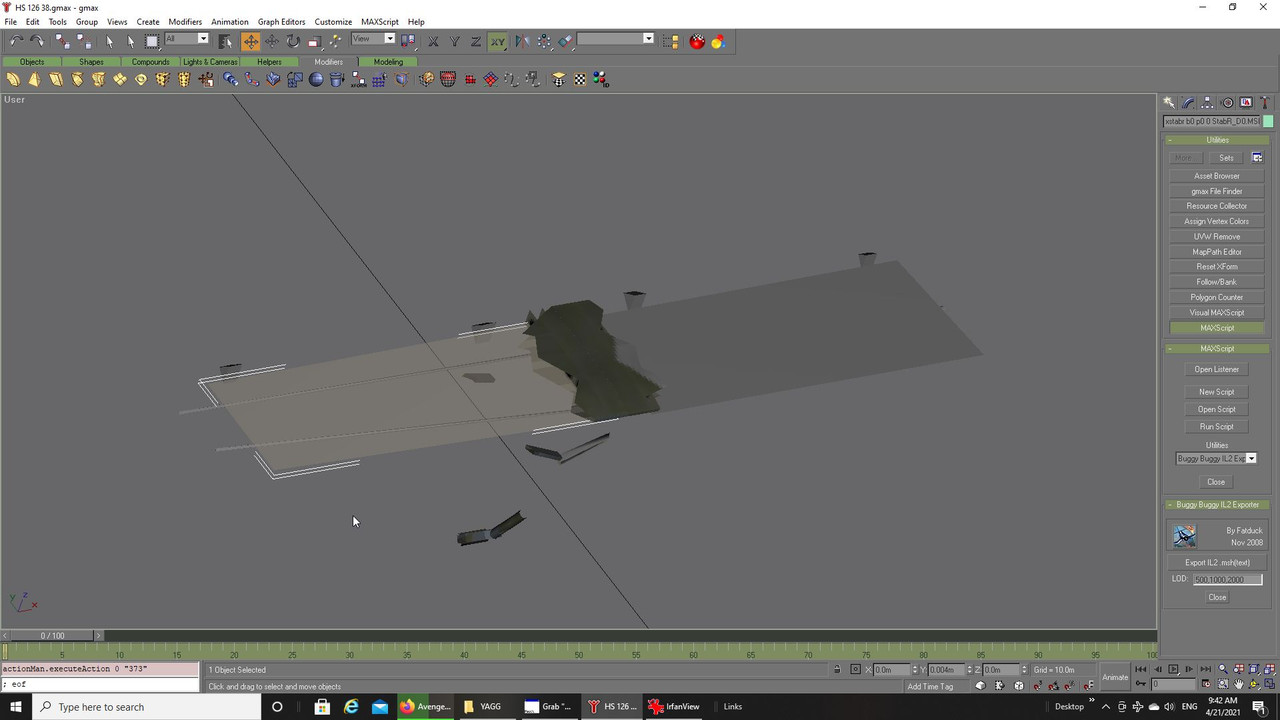
Task: Open the MAXScript menu in menu bar
Action: (x=380, y=21)
